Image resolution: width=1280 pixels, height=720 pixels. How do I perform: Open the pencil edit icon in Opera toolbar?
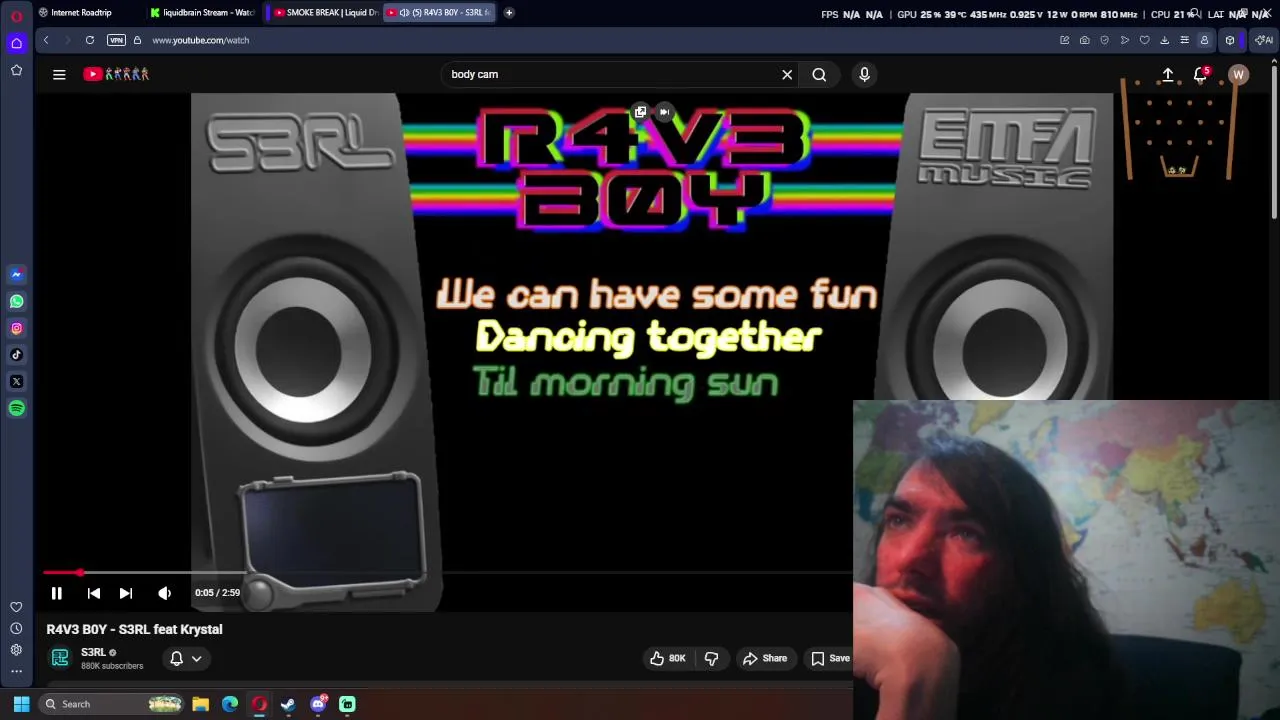point(1064,40)
